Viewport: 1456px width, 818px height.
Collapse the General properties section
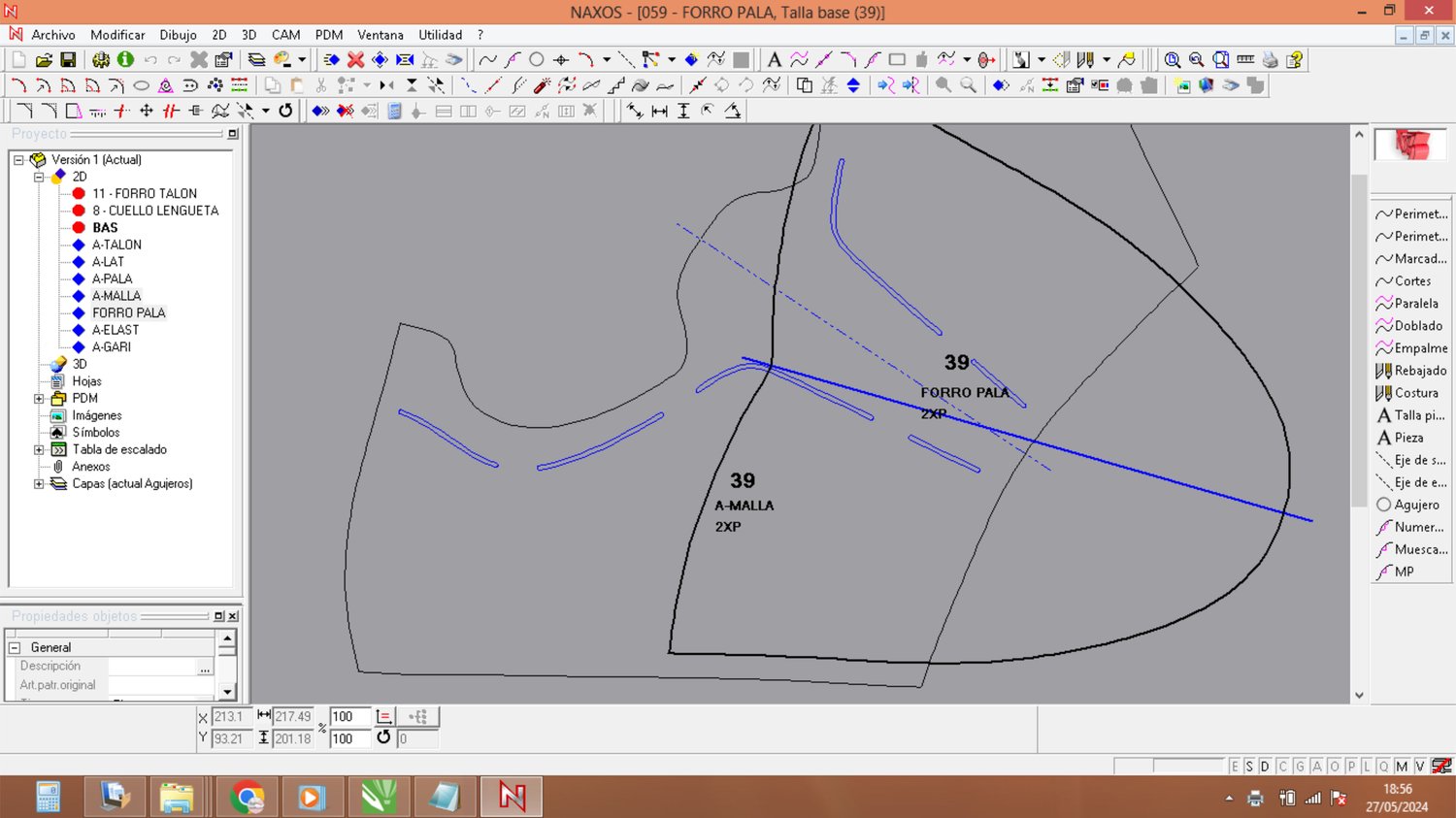click(x=15, y=648)
